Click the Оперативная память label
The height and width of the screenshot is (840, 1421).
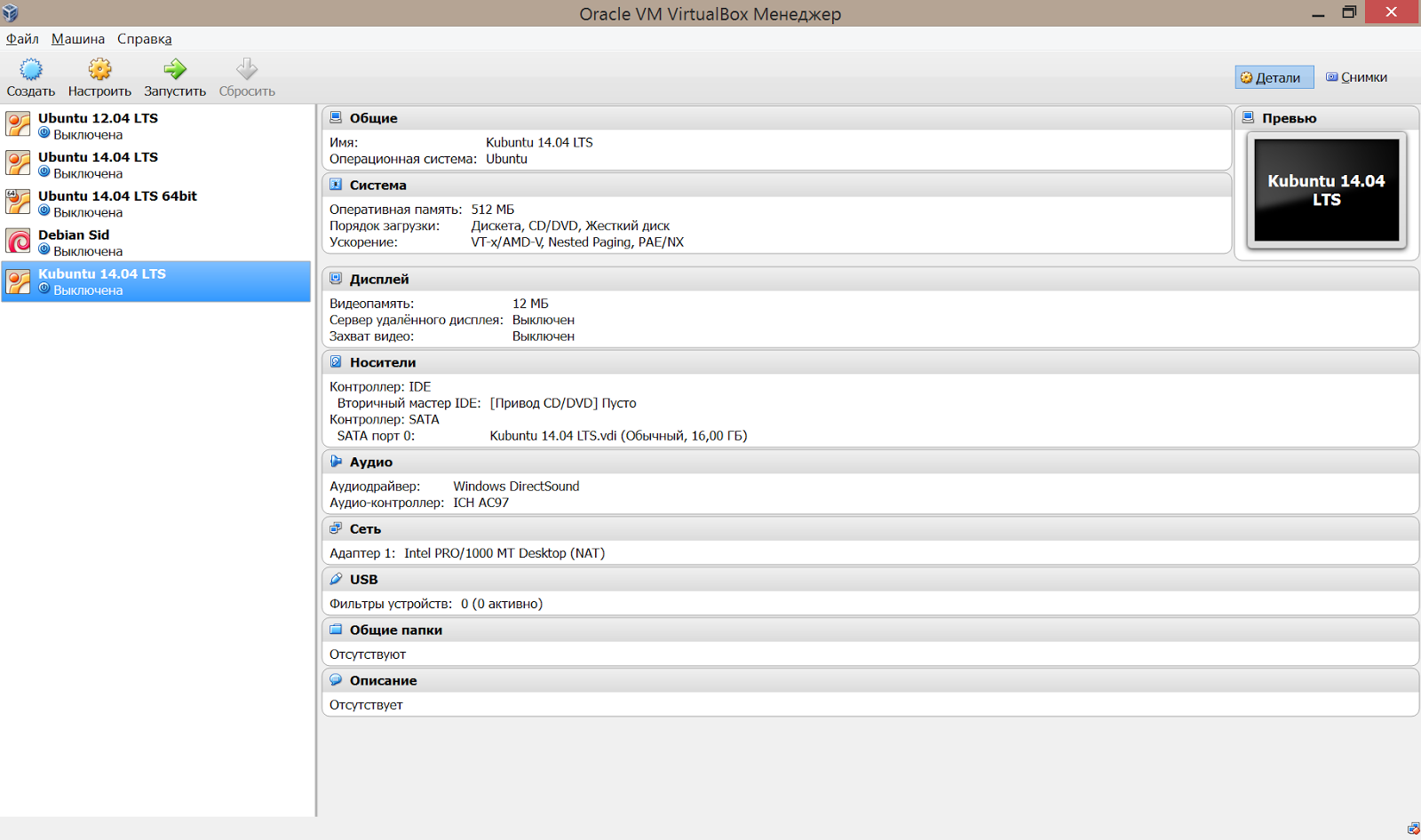(x=396, y=210)
